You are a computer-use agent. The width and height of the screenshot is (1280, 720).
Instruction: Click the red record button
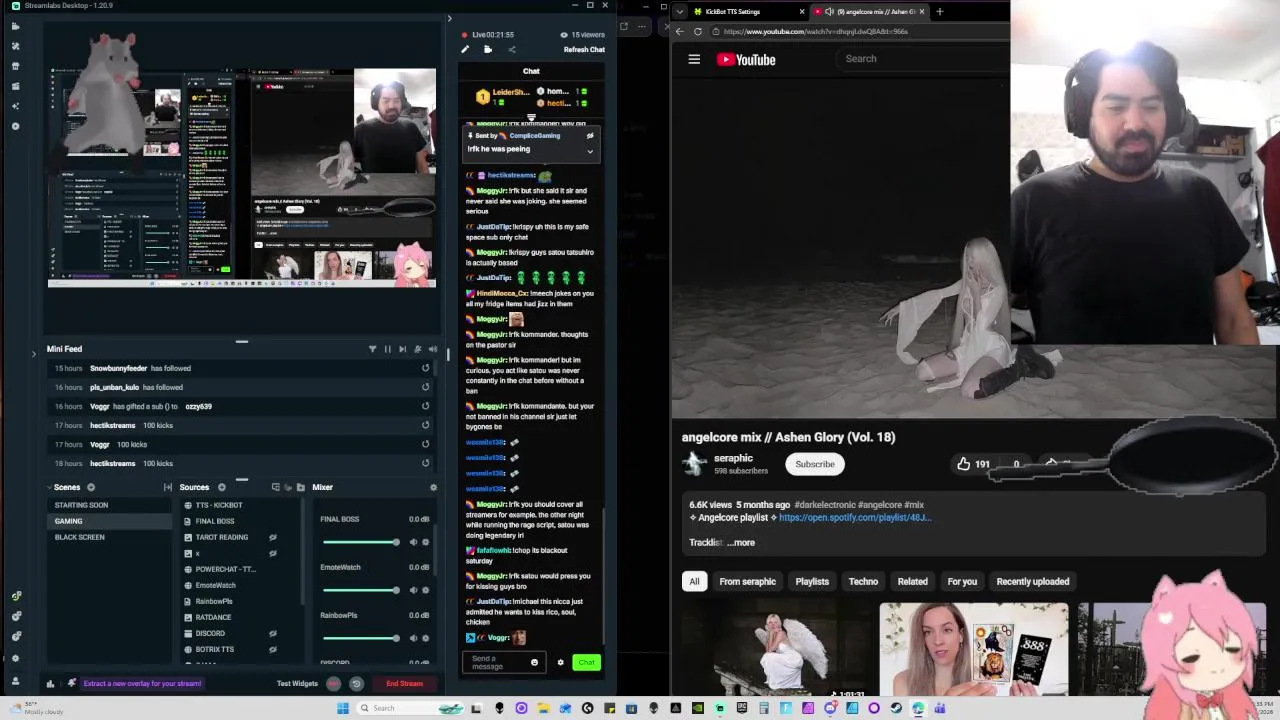(x=333, y=684)
